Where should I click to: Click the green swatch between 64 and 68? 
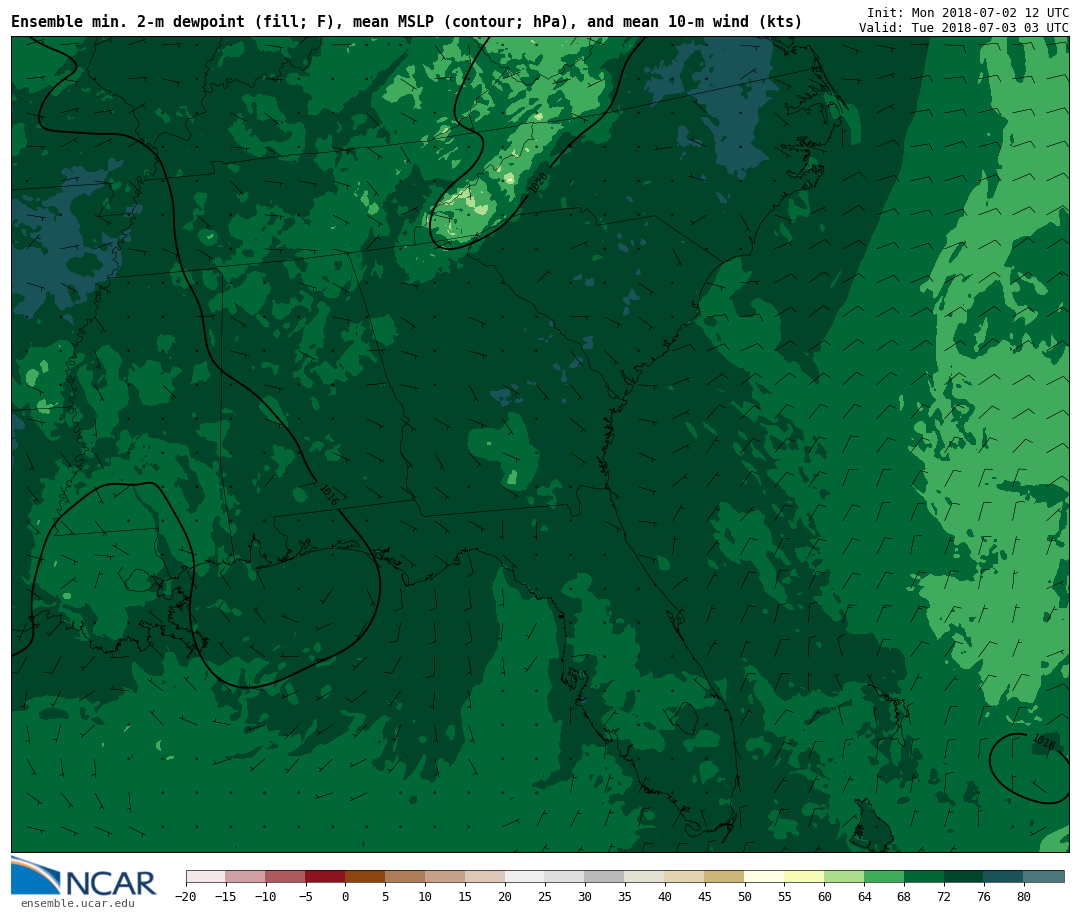click(x=885, y=877)
